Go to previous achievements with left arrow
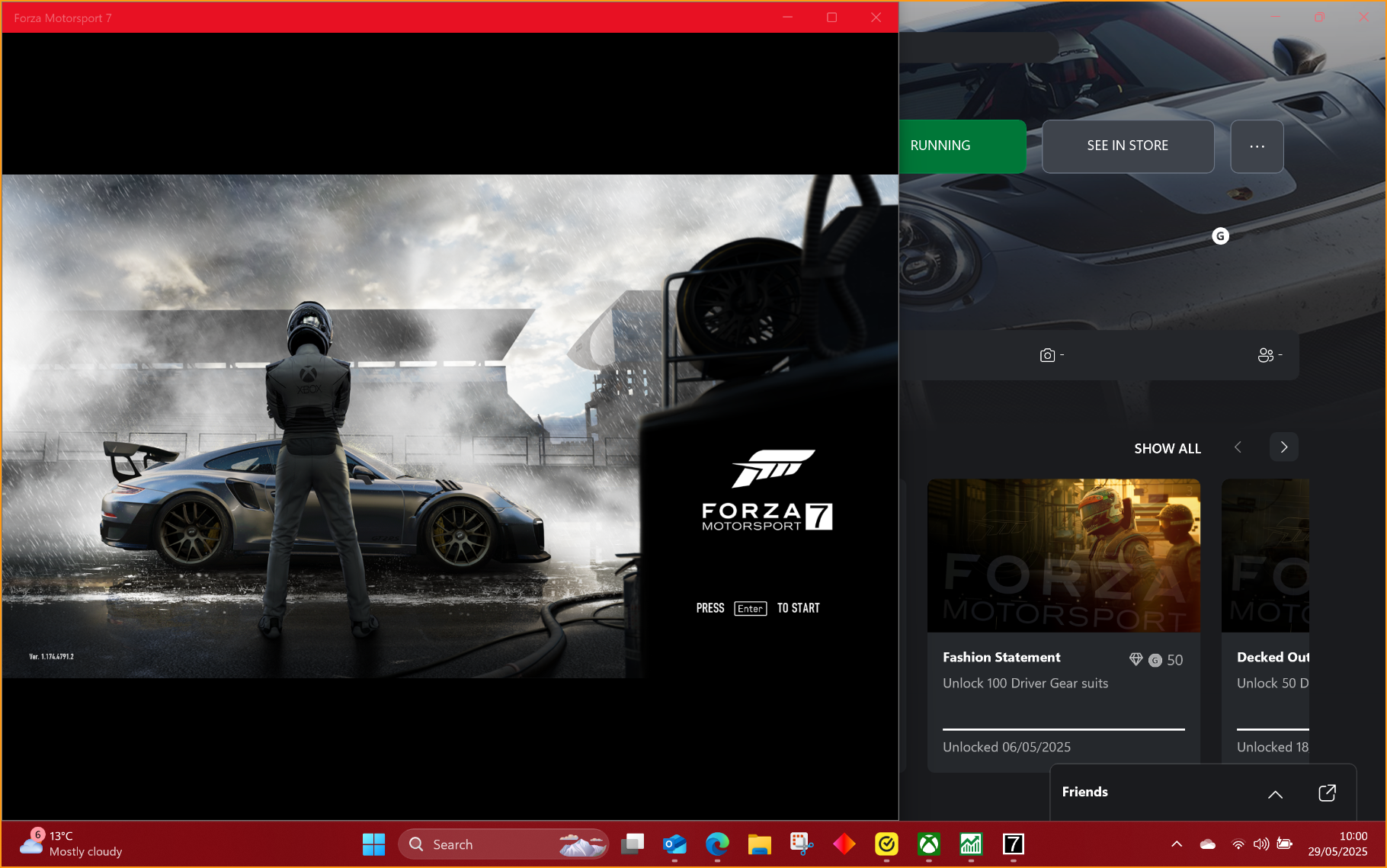The height and width of the screenshot is (868, 1387). coord(1238,447)
